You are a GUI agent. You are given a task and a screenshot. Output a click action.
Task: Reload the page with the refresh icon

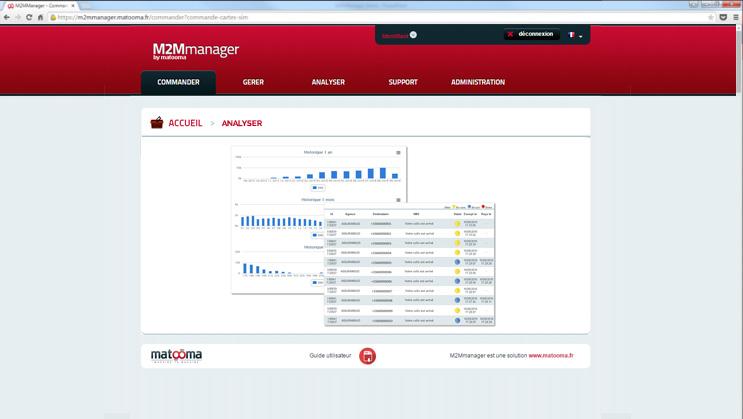29,17
